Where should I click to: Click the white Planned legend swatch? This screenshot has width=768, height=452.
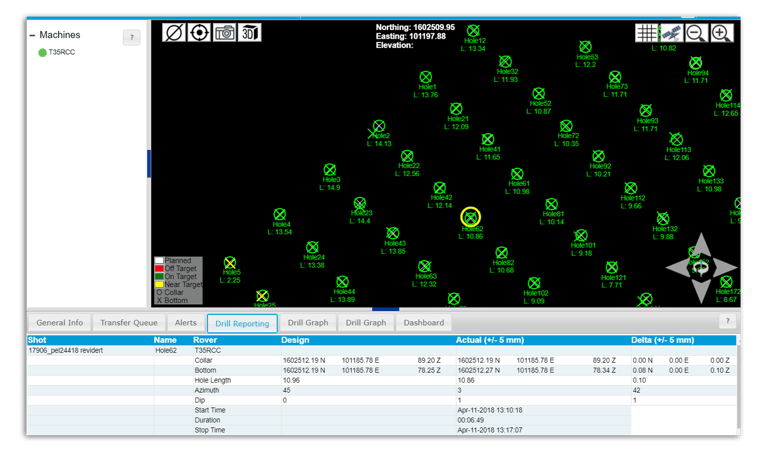coord(159,261)
